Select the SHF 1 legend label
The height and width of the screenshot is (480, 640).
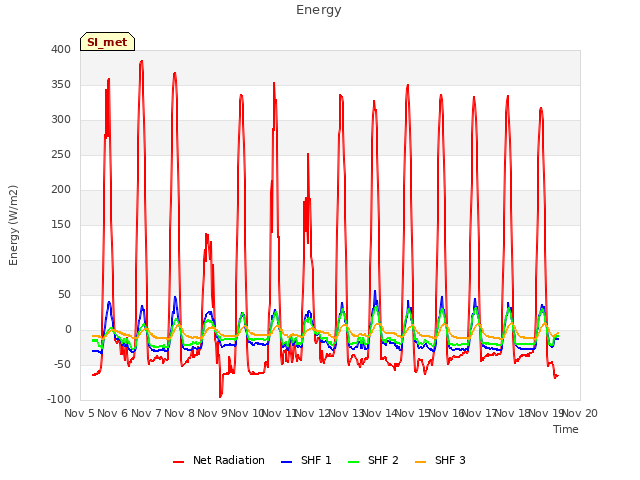pyautogui.click(x=316, y=460)
